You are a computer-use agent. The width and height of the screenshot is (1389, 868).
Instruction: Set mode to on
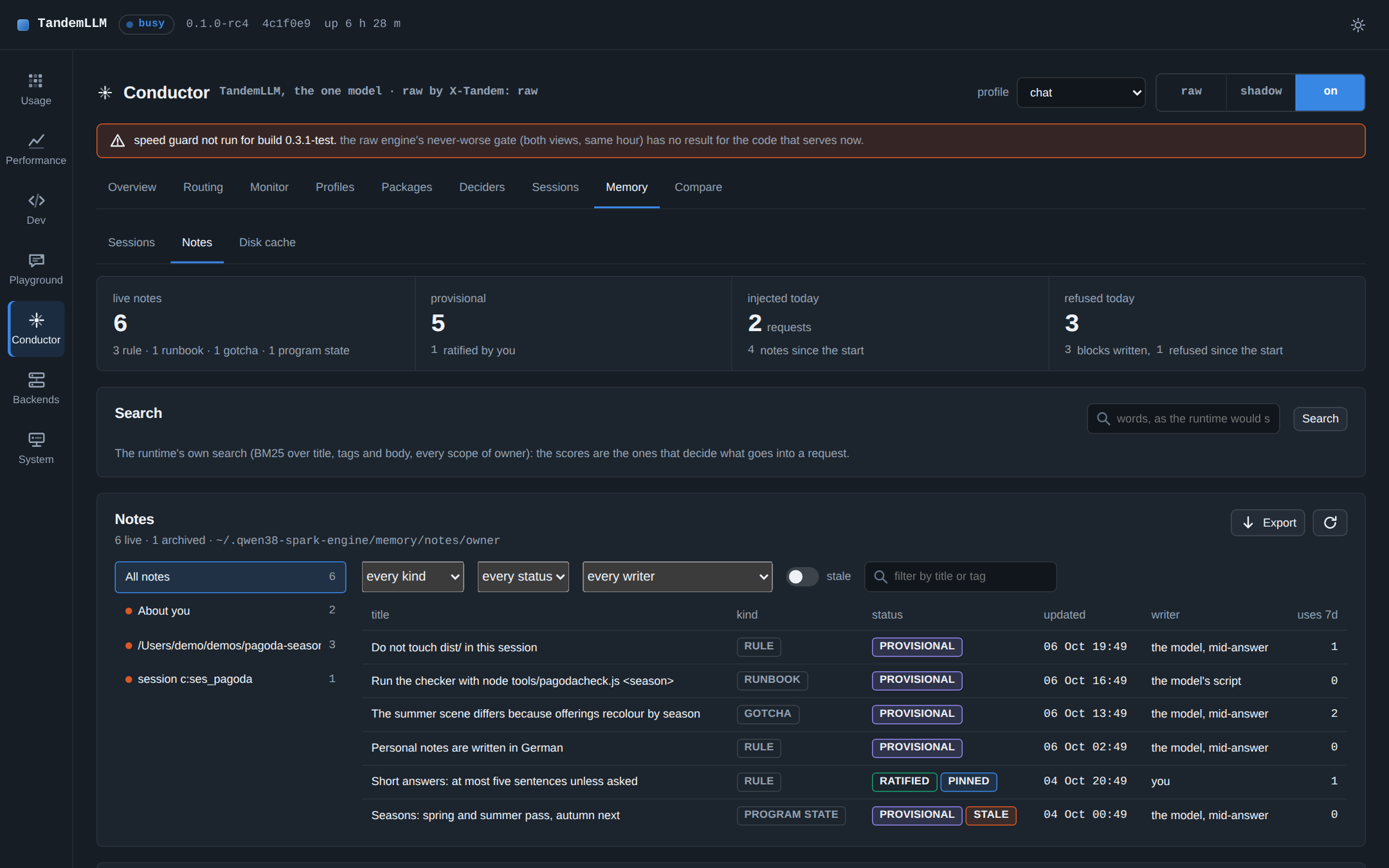1330,92
